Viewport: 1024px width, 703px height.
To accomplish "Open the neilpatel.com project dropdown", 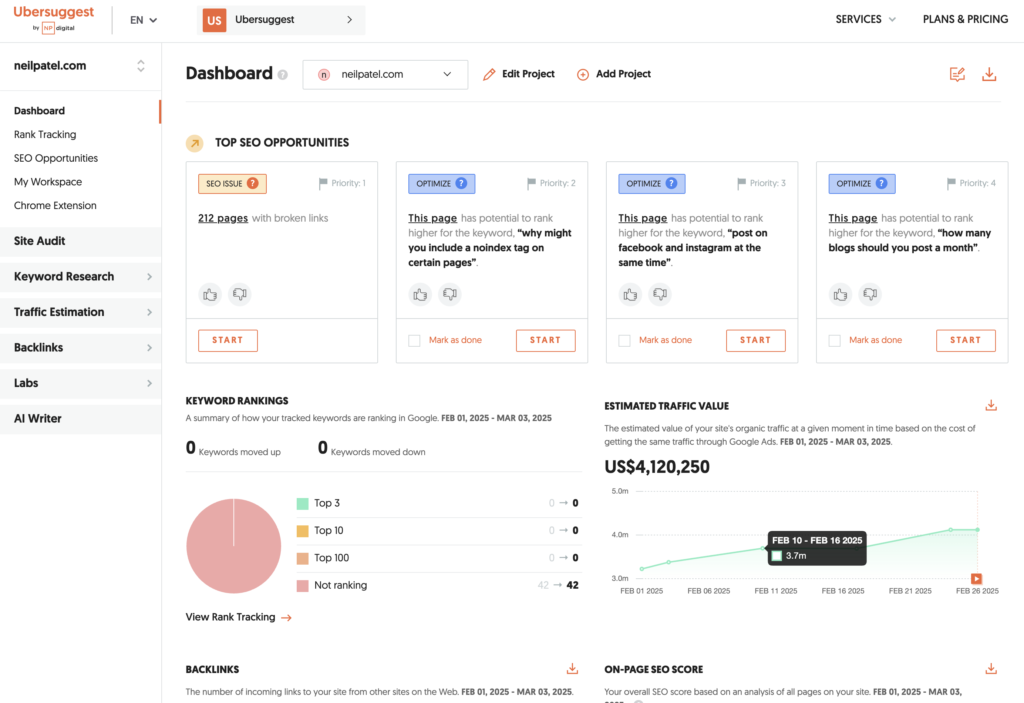I will tap(385, 74).
